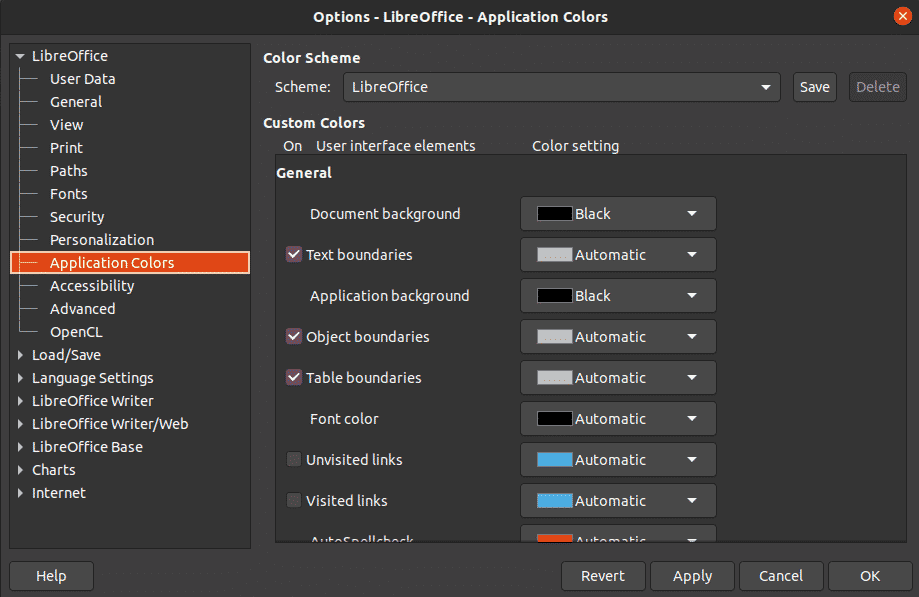Viewport: 919px width, 597px height.
Task: Open Document background color dropdown
Action: pos(618,214)
